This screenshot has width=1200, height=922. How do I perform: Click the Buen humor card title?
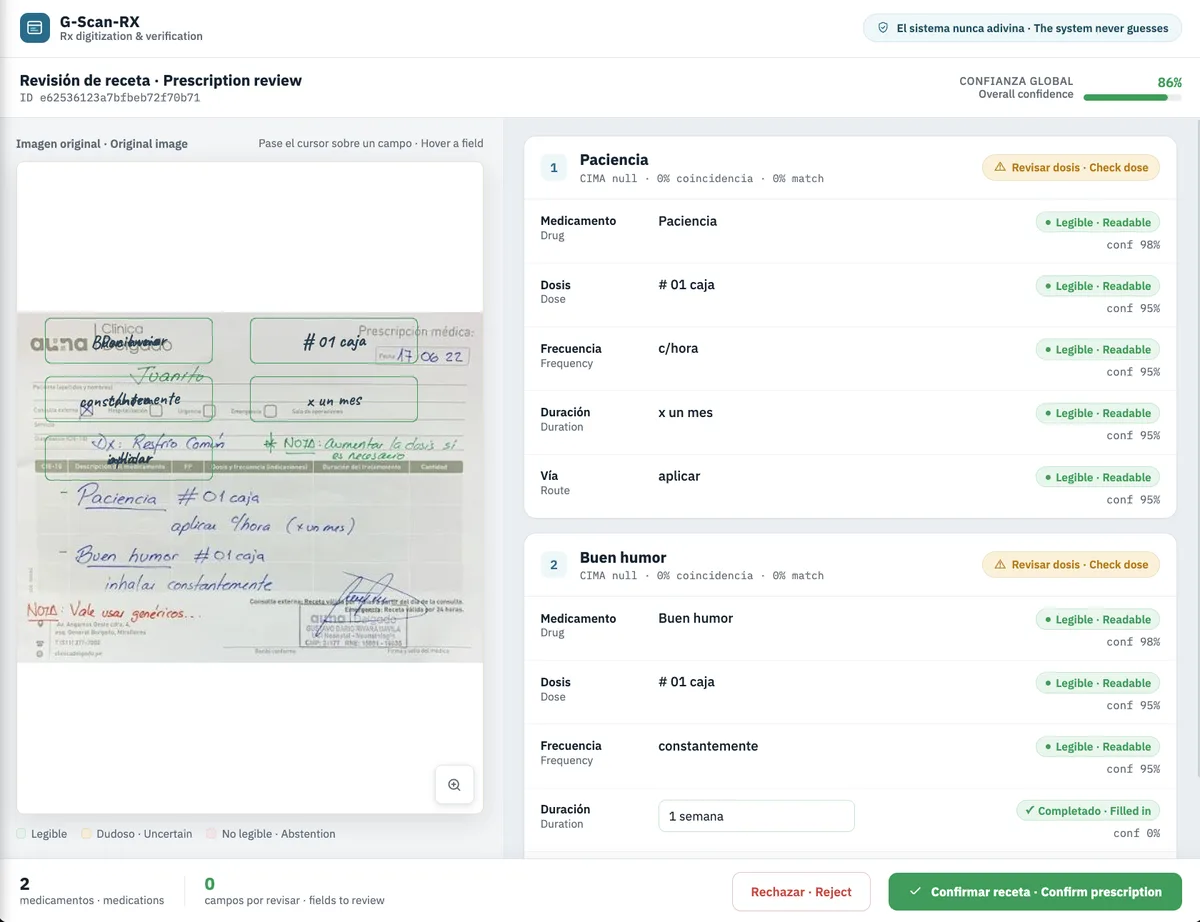(x=623, y=558)
